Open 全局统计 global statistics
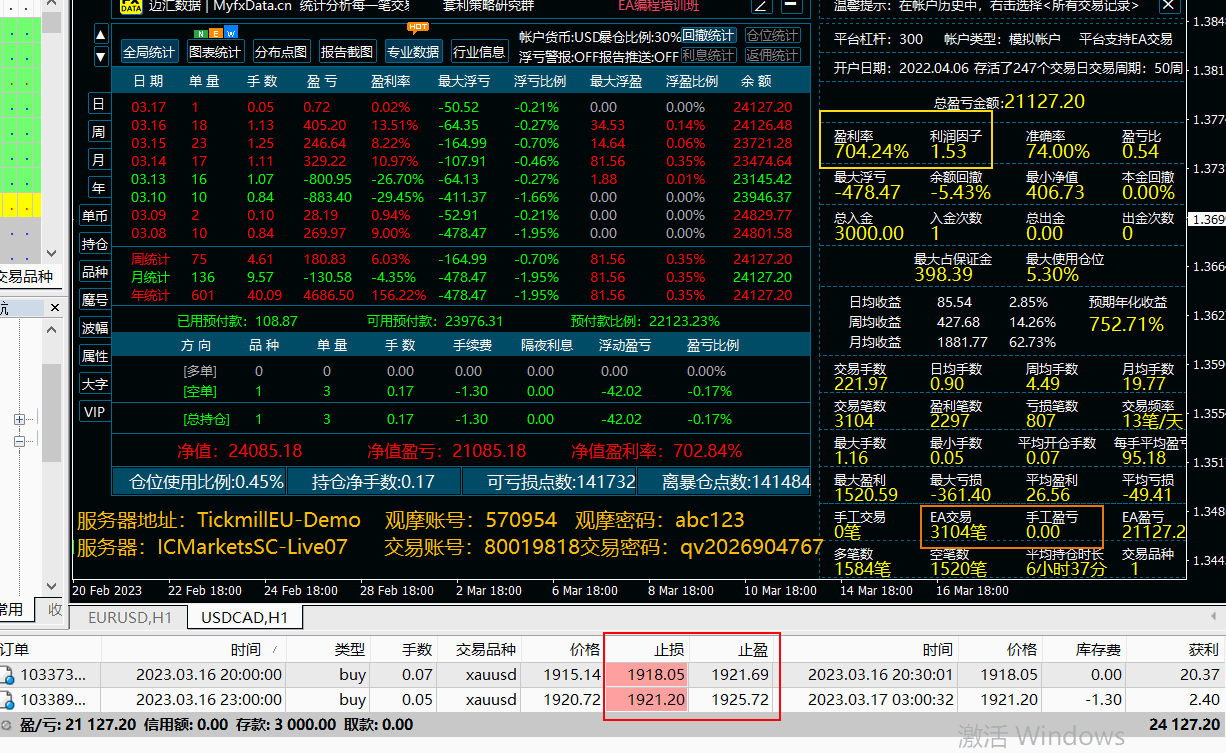Image resolution: width=1226 pixels, height=753 pixels. click(149, 52)
